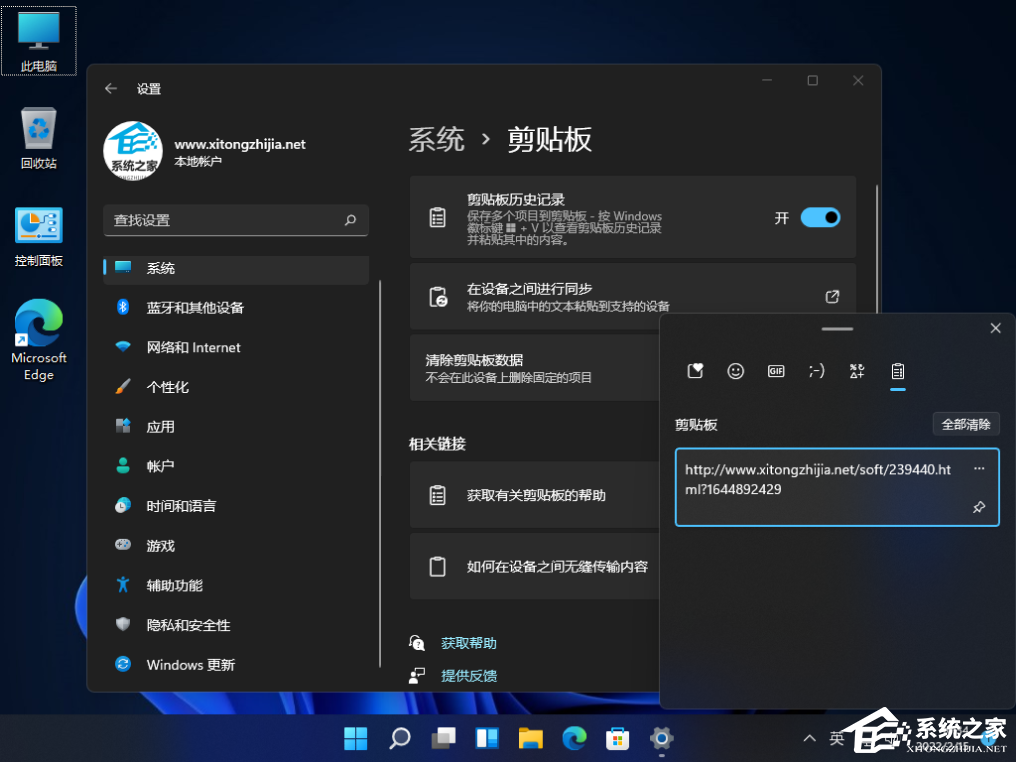Select the copied URL clipboard entry
This screenshot has width=1016, height=762.
tap(837, 487)
